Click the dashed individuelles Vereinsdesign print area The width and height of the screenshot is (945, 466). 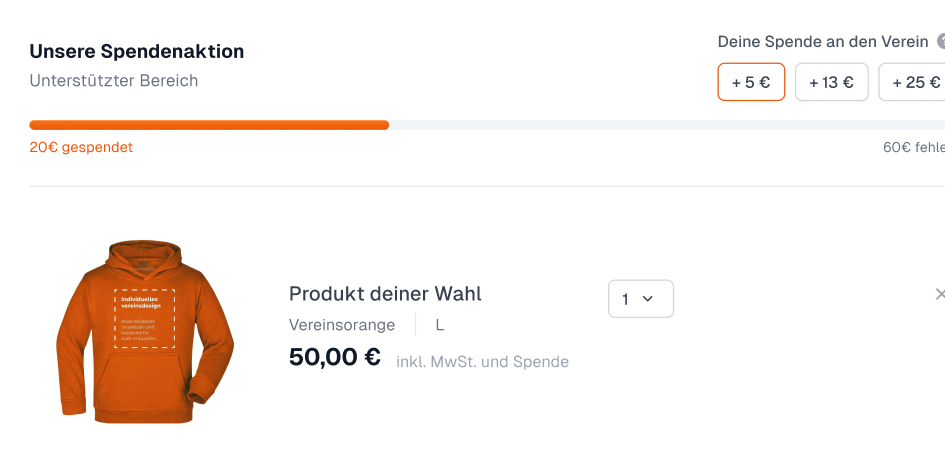point(145,318)
